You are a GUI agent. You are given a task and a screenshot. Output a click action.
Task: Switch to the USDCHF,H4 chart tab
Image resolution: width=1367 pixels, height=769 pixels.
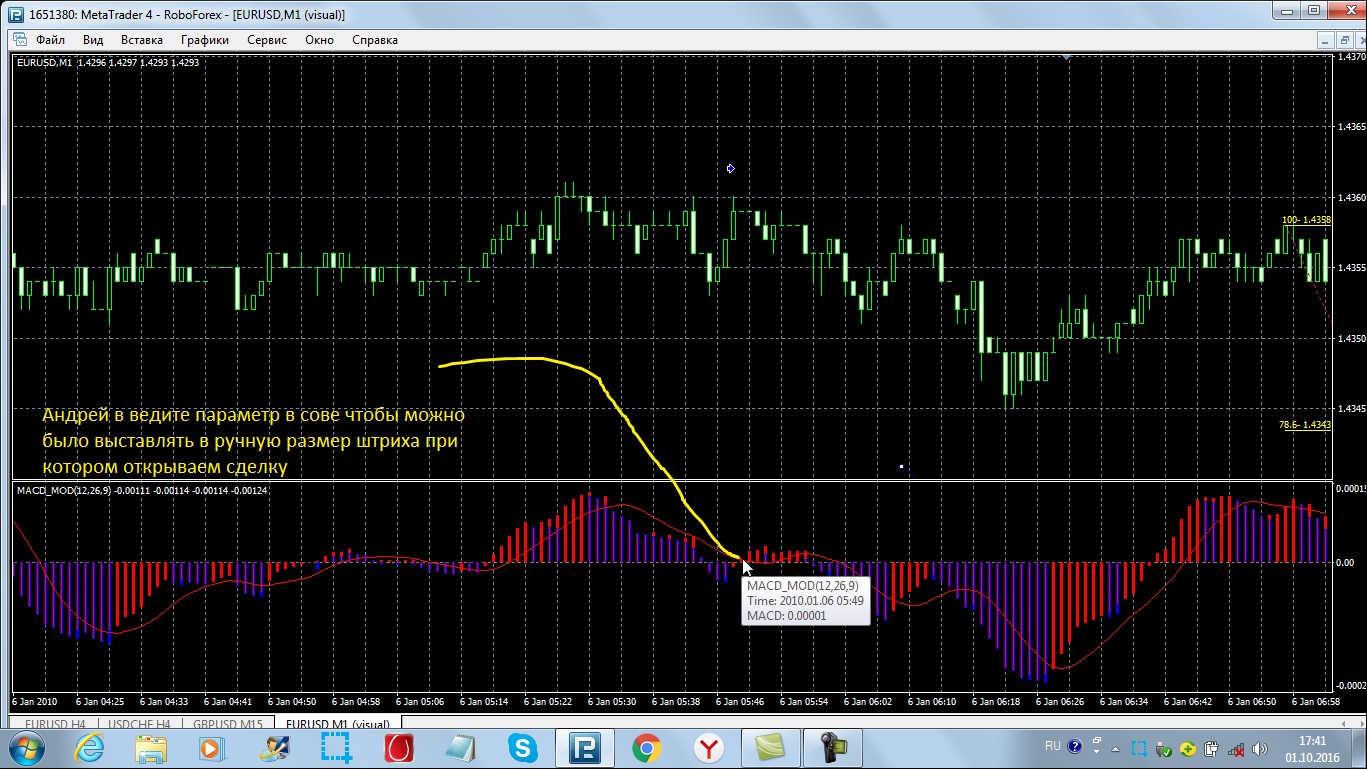(139, 723)
